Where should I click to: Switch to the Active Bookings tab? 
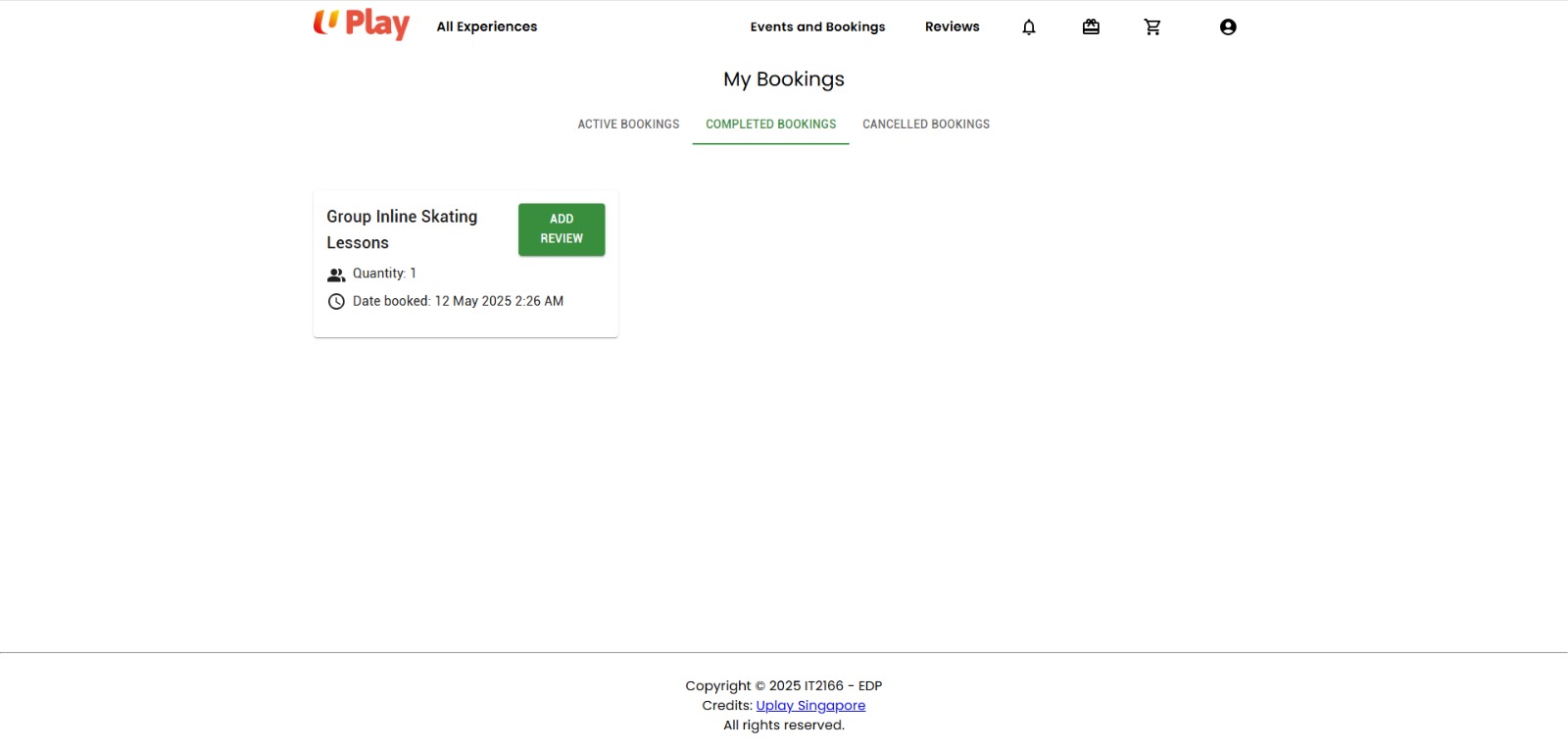[628, 125]
